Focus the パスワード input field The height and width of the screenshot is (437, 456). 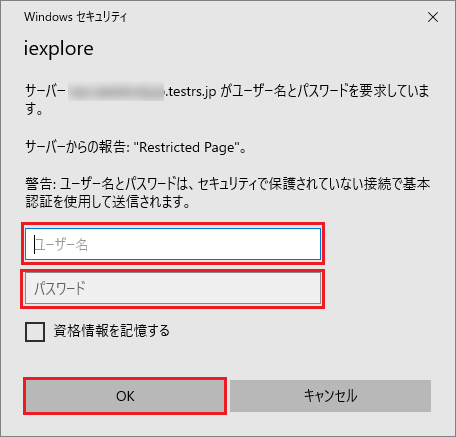[x=173, y=289]
